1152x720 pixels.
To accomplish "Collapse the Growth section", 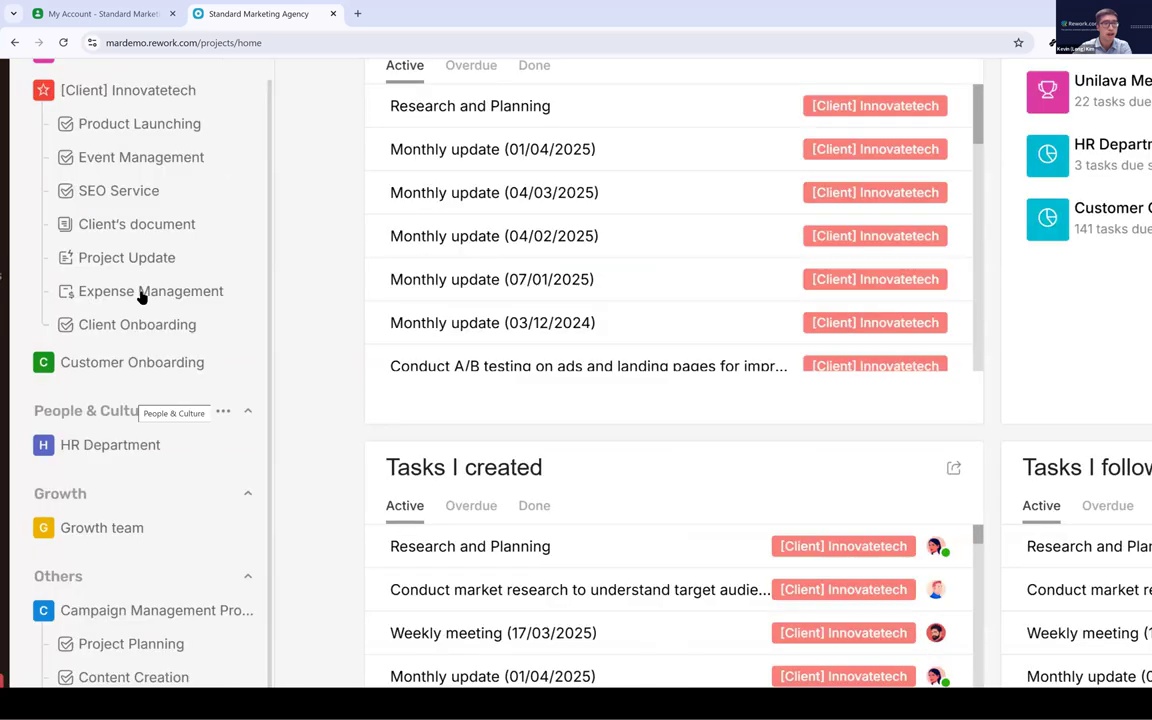I will click(248, 494).
